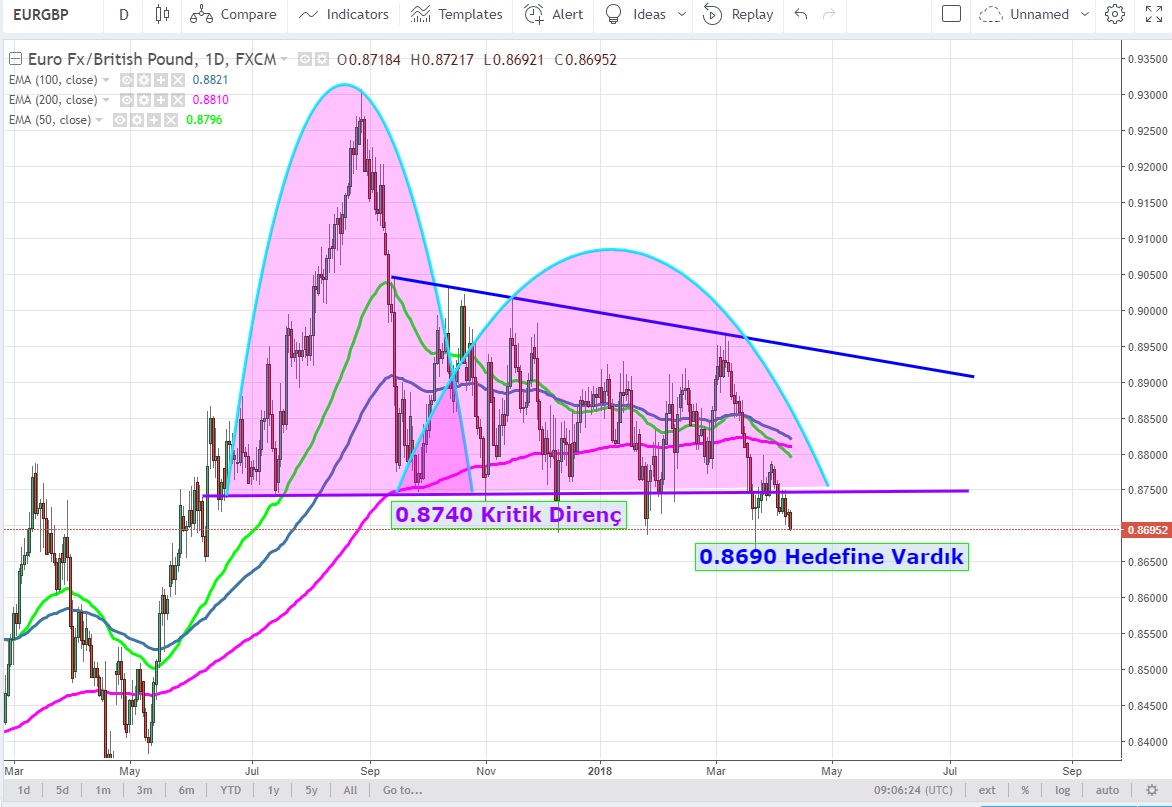Open the layout selection square icon
Viewport: 1172px width, 807px height.
click(951, 14)
